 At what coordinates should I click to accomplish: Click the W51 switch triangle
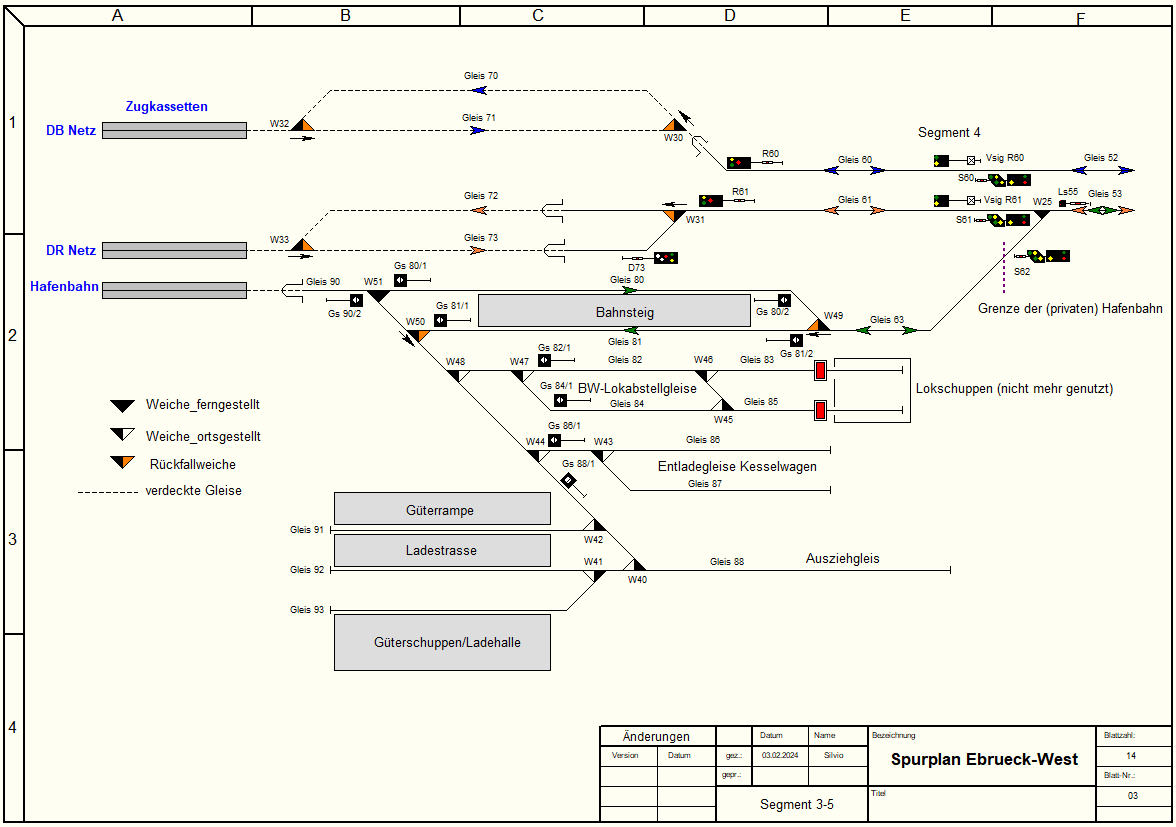pos(379,295)
